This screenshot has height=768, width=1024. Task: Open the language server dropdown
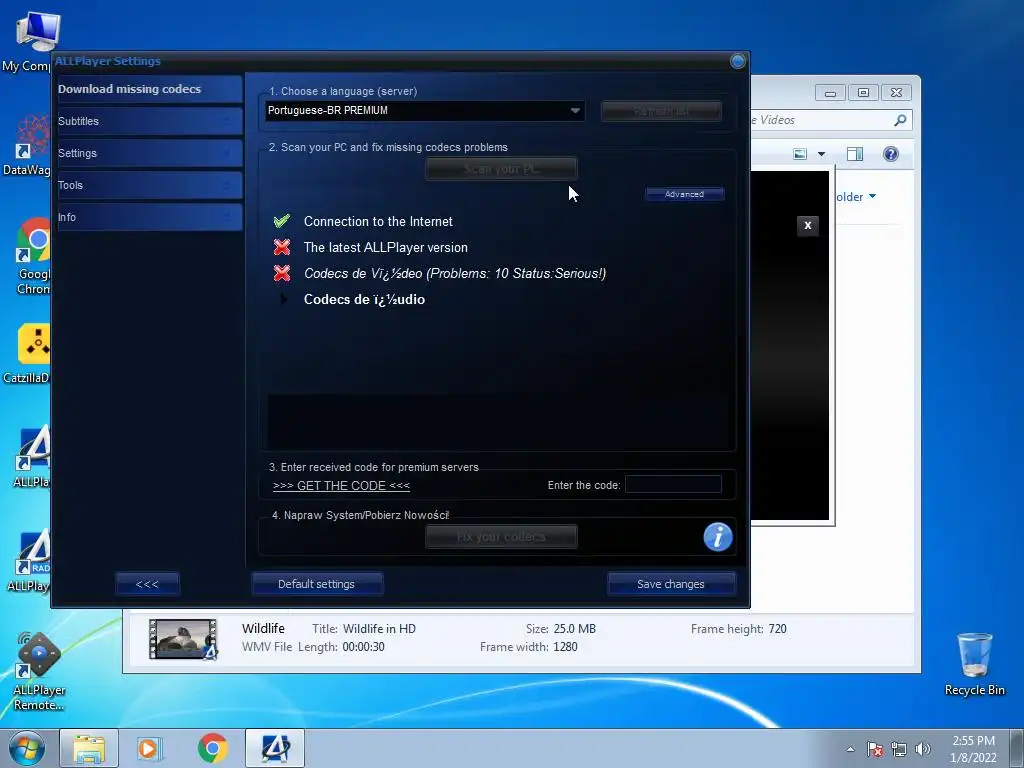pos(424,110)
